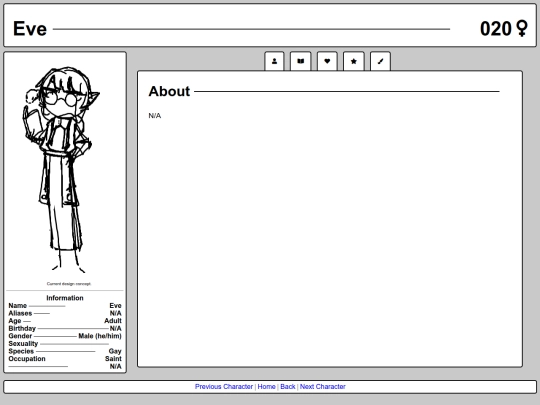Click the 'Birthday' label
Screen dimensions: 540x405
[22, 328]
